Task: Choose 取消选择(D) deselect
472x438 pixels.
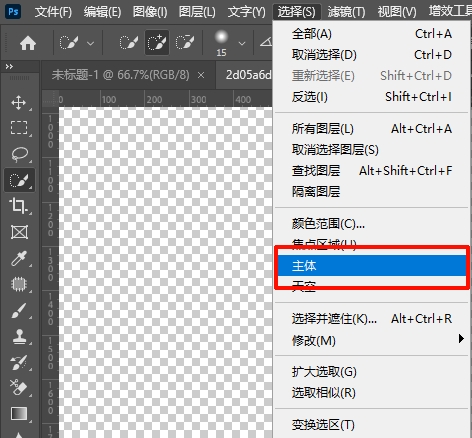Action: (372, 55)
